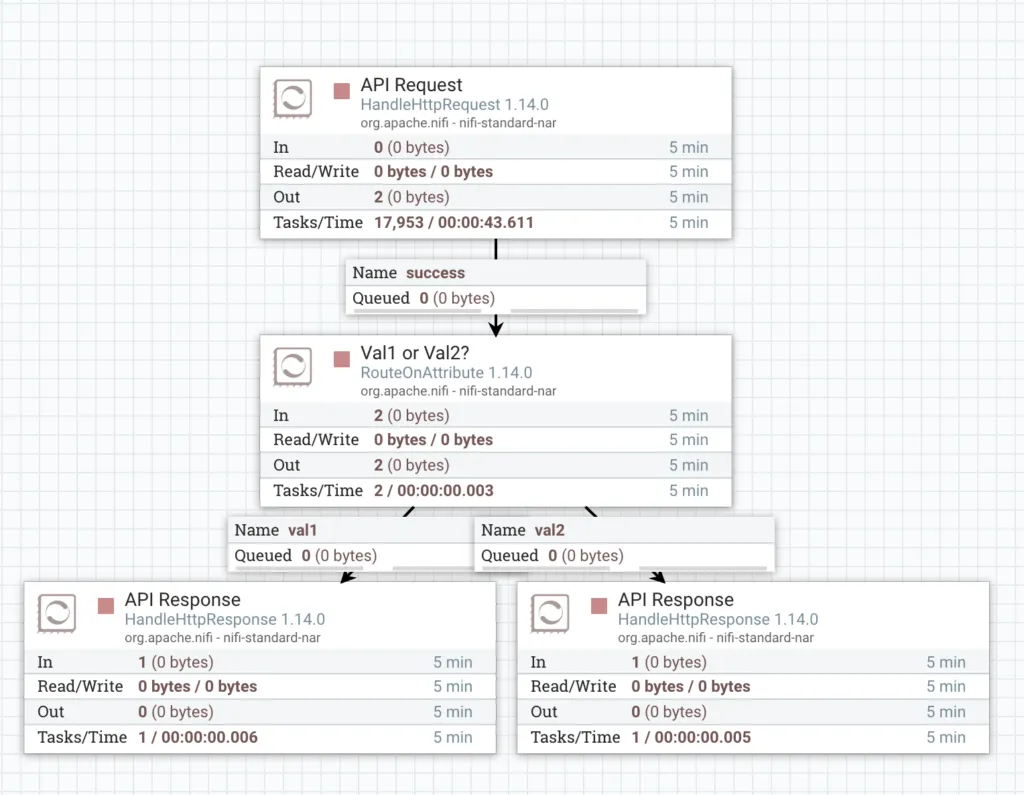The height and width of the screenshot is (795, 1024).
Task: Click stopped indicator of API Response fed by val1
Action: click(106, 606)
